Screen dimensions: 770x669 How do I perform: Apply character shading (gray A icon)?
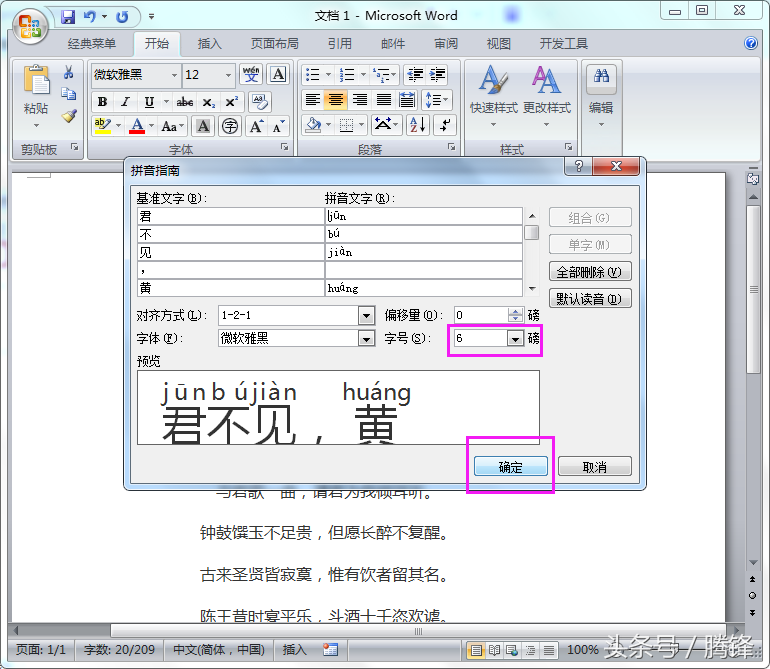pos(203,126)
